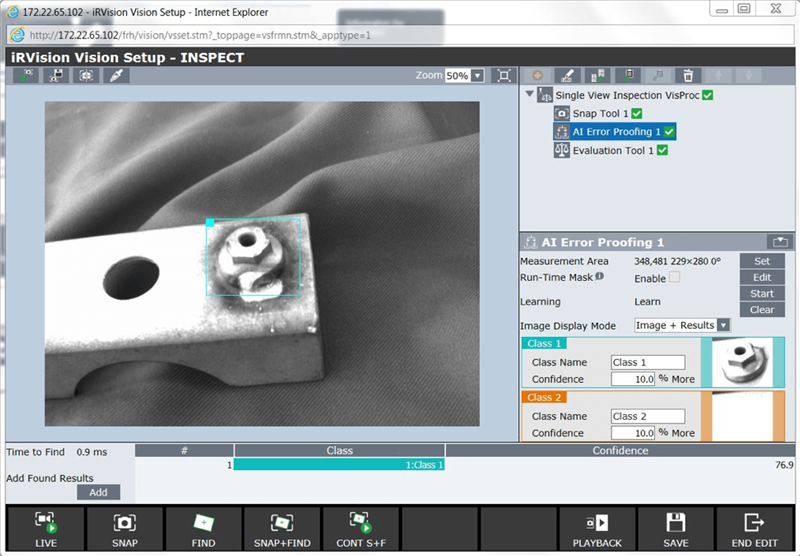800x556 pixels.
Task: Select Snap Tool 1 in the tree
Action: 600,114
